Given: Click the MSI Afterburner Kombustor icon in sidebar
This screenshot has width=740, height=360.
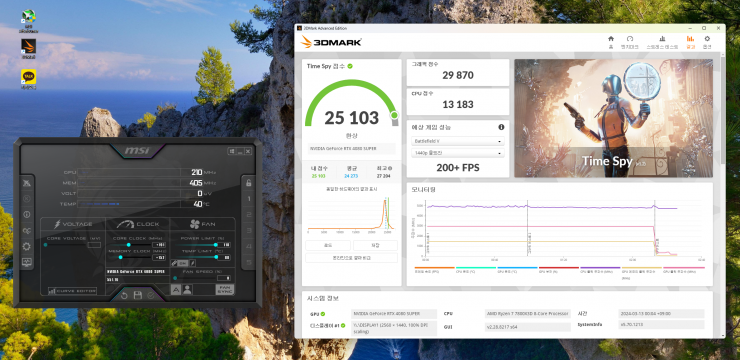Looking at the screenshot, I should click(27, 183).
